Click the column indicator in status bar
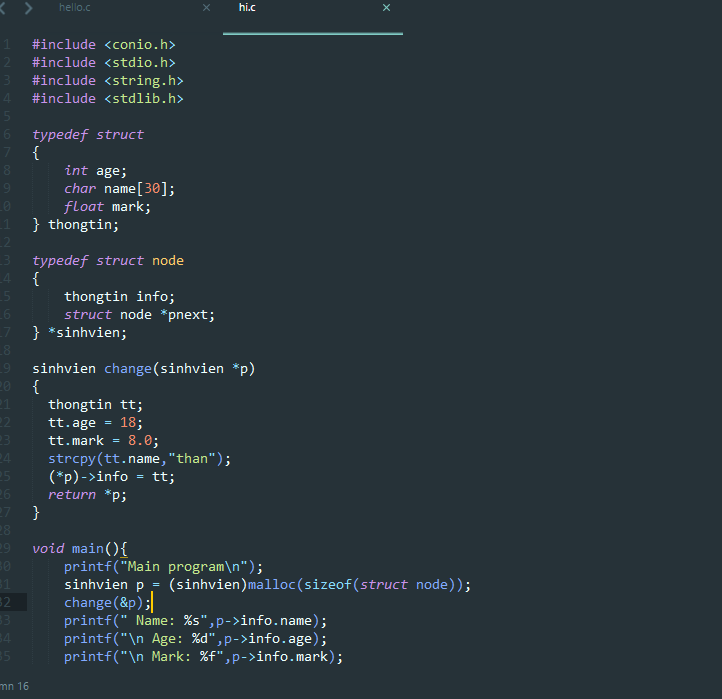Screen dimensions: 722x699 14,686
